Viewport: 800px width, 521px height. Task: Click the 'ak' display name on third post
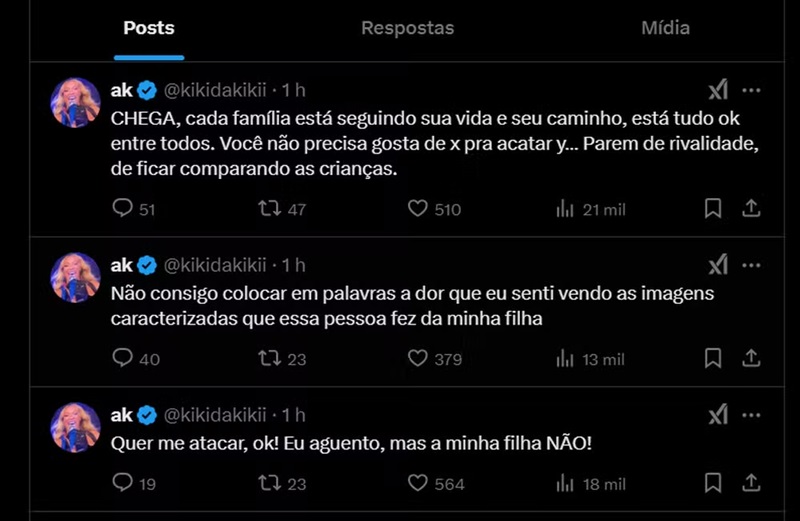click(x=121, y=415)
